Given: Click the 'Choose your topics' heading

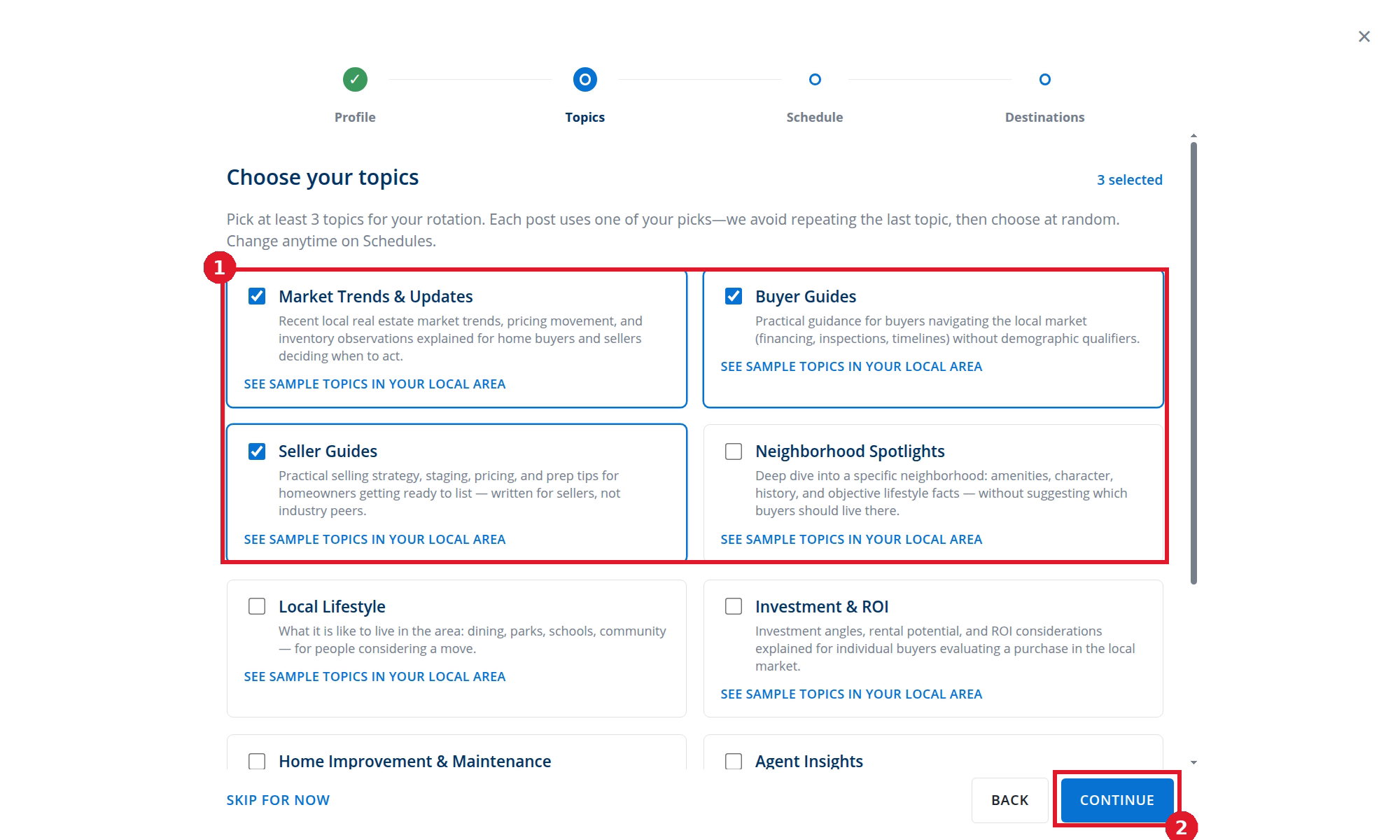Looking at the screenshot, I should pos(323,177).
